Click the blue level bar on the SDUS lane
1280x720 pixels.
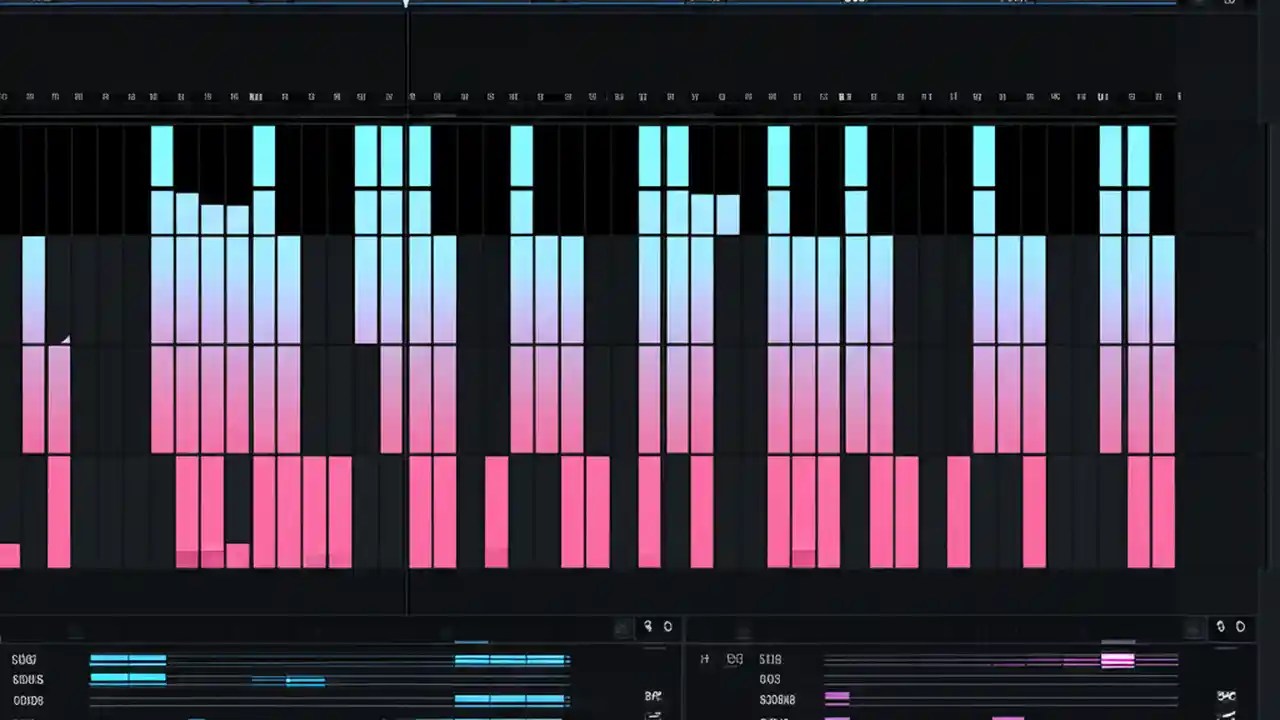click(x=128, y=678)
